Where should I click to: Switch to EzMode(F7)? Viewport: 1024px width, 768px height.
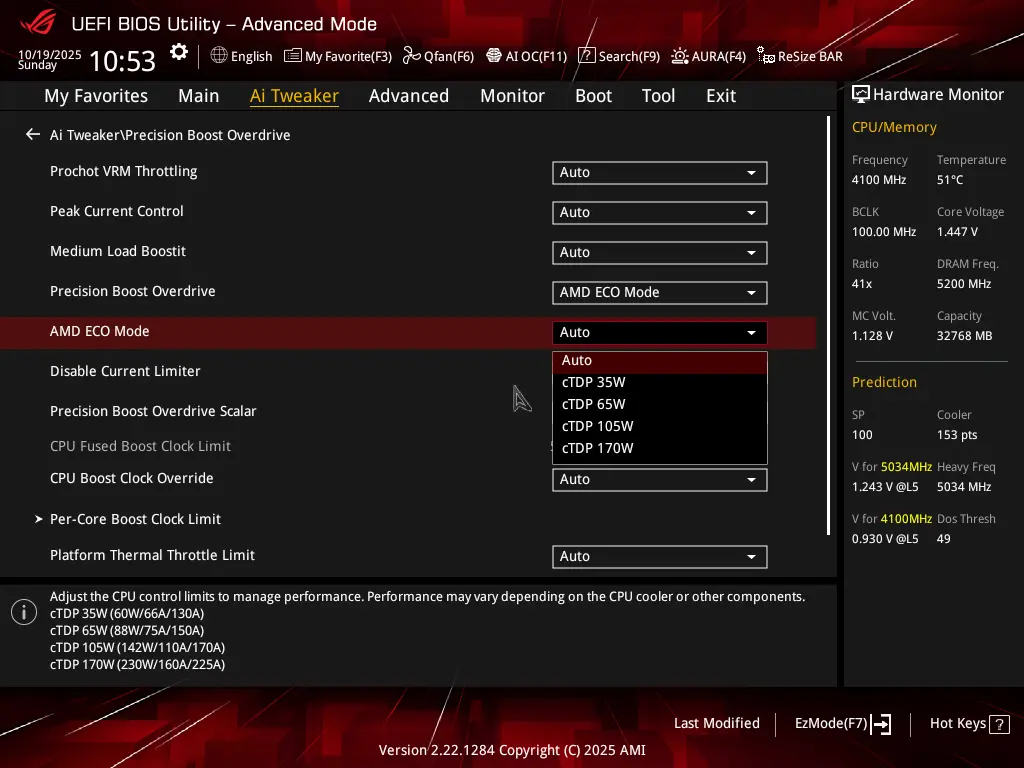point(842,724)
